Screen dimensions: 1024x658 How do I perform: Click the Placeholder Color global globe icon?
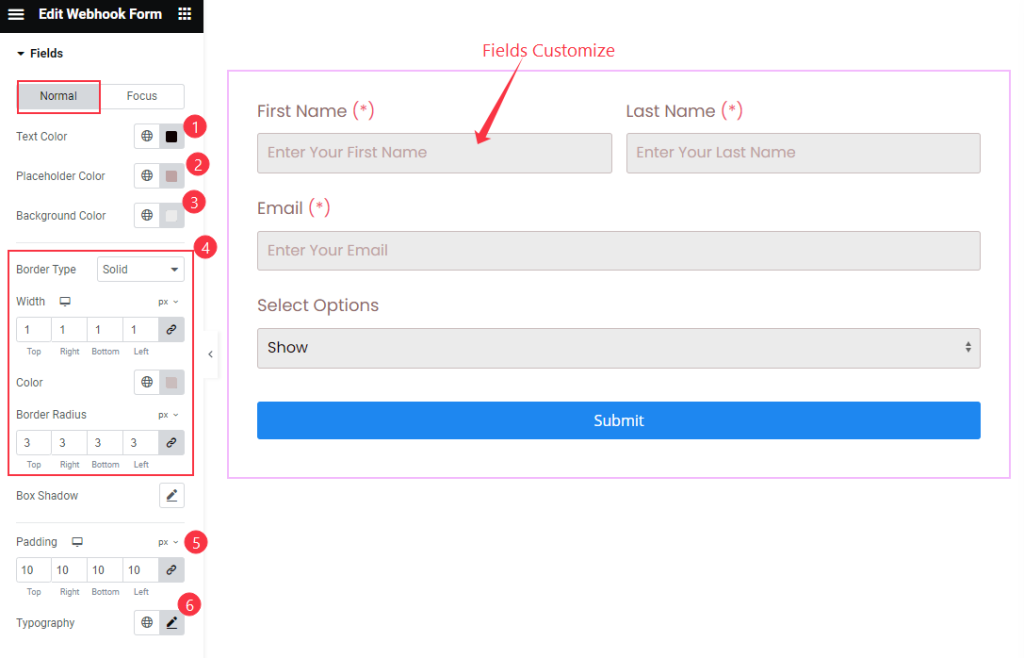pyautogui.click(x=147, y=176)
